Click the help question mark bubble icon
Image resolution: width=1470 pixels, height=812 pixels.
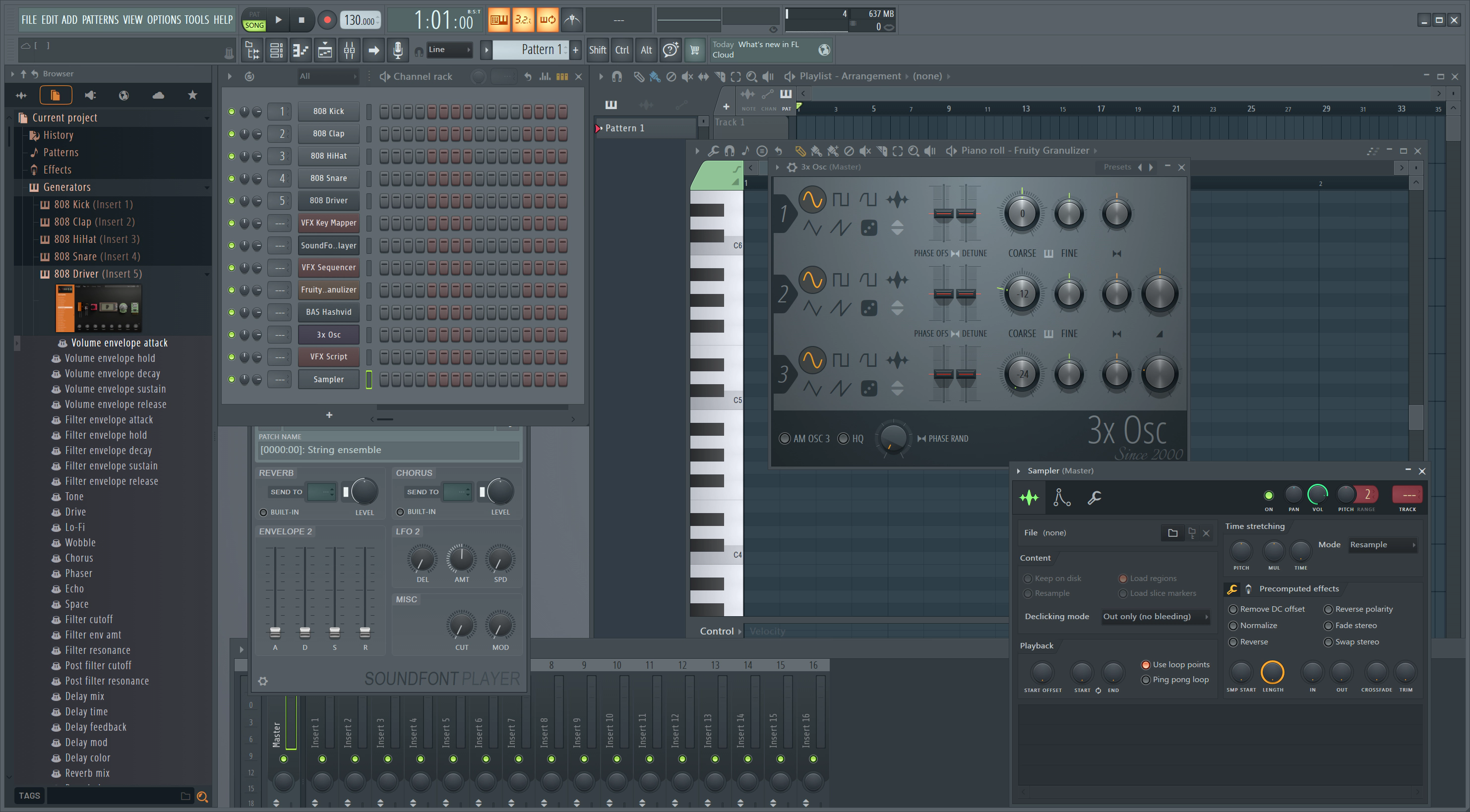coord(670,50)
